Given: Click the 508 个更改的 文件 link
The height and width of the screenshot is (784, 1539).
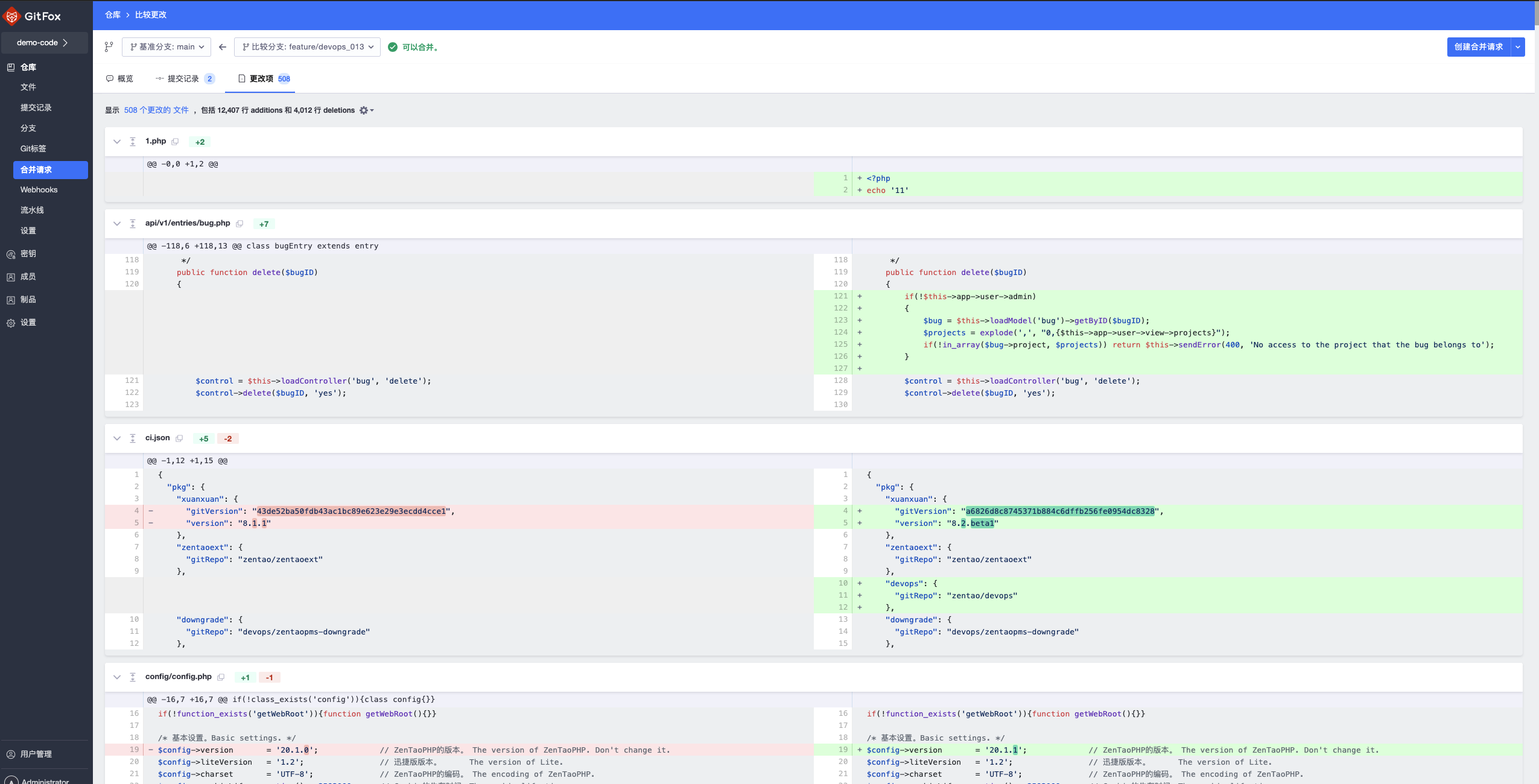Looking at the screenshot, I should tap(156, 110).
